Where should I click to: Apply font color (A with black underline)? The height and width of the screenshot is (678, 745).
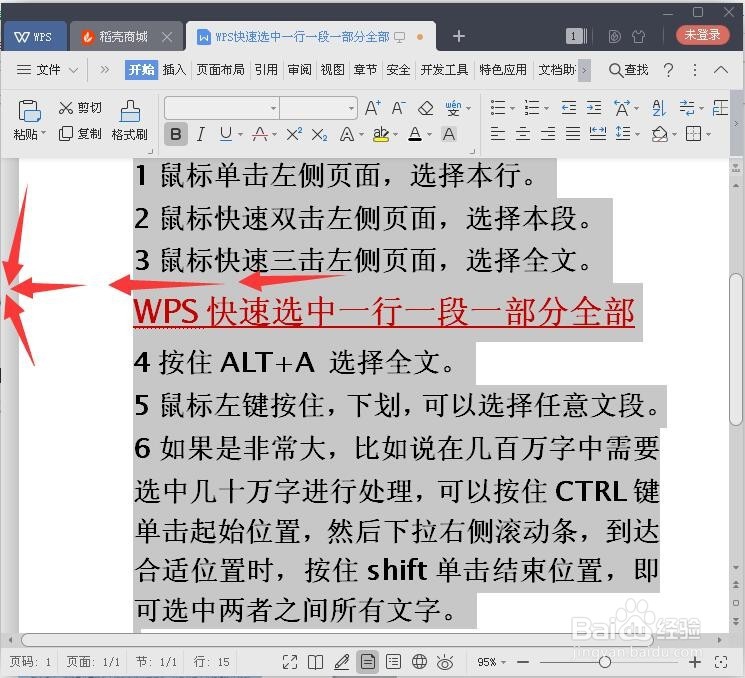click(x=415, y=135)
